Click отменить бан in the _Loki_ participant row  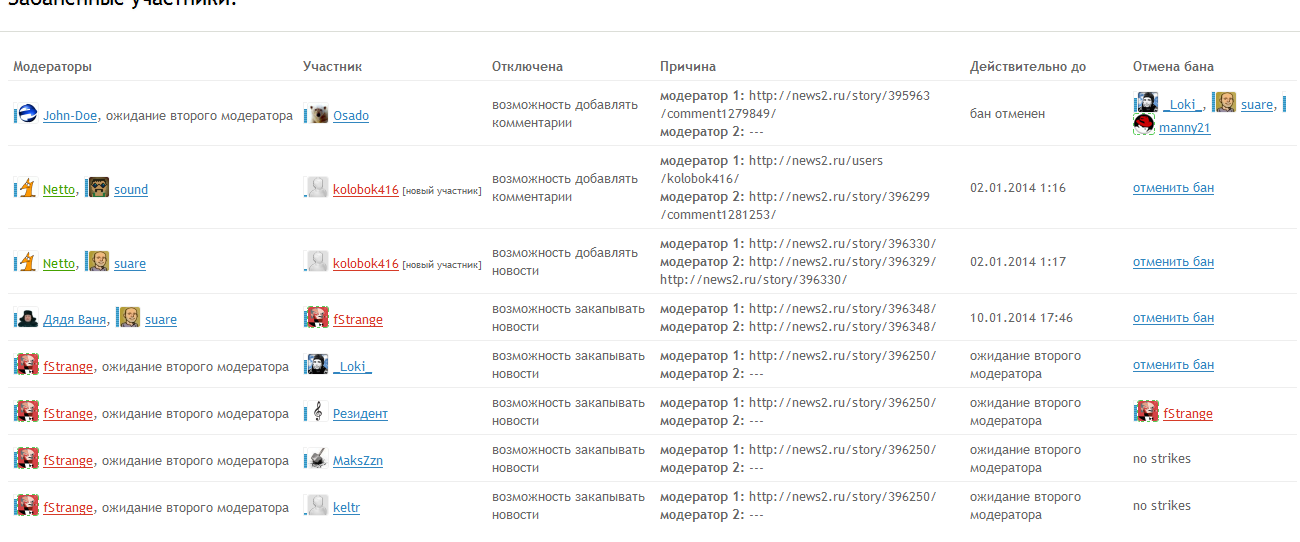(1173, 364)
